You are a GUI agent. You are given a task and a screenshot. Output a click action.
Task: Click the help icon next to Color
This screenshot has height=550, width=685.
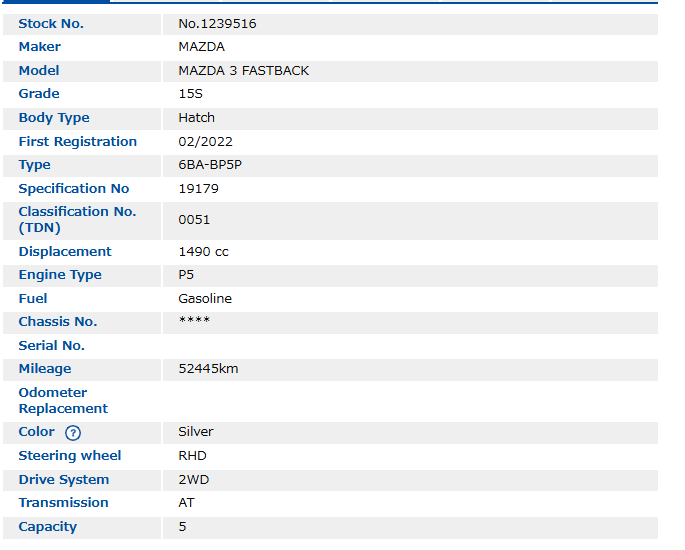[x=72, y=433]
